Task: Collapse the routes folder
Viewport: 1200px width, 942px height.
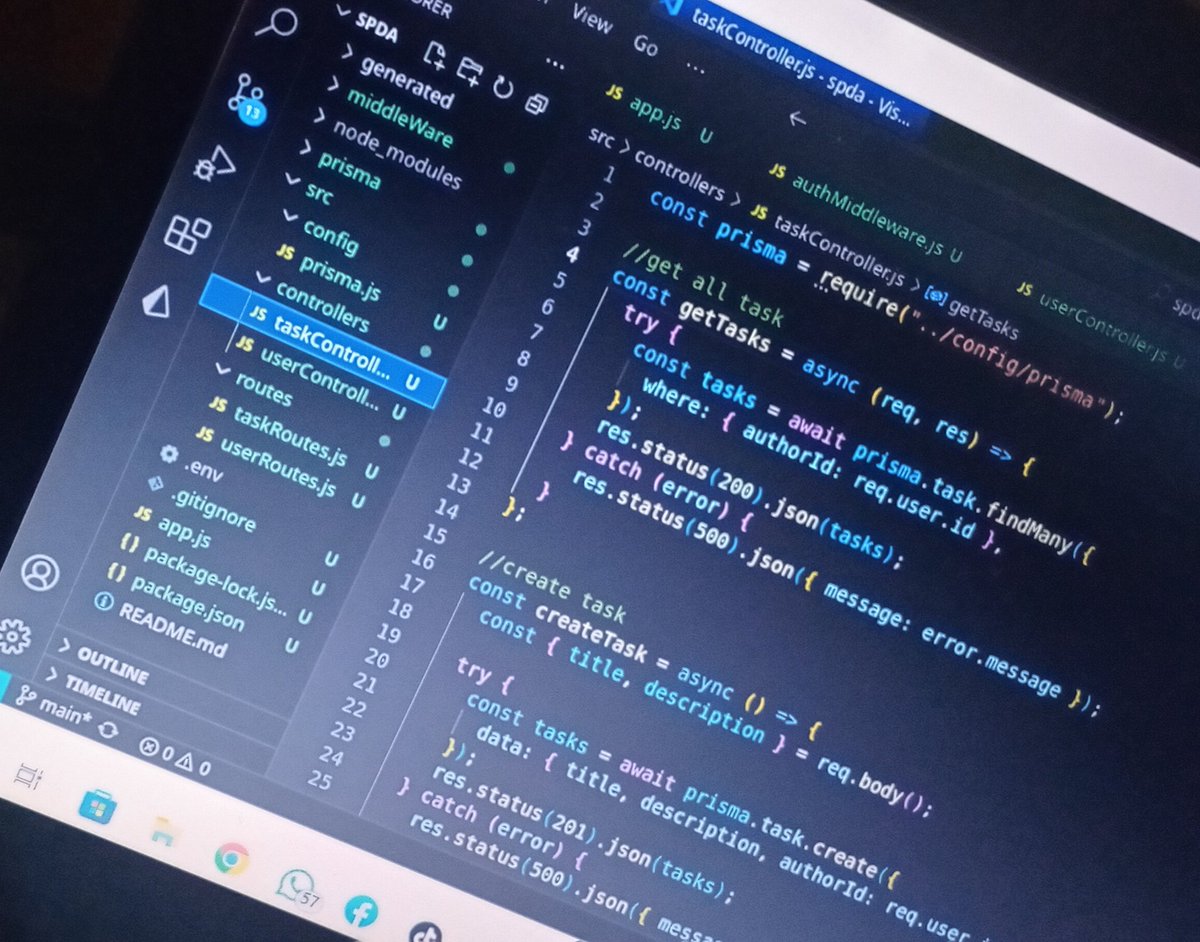Action: [253, 387]
